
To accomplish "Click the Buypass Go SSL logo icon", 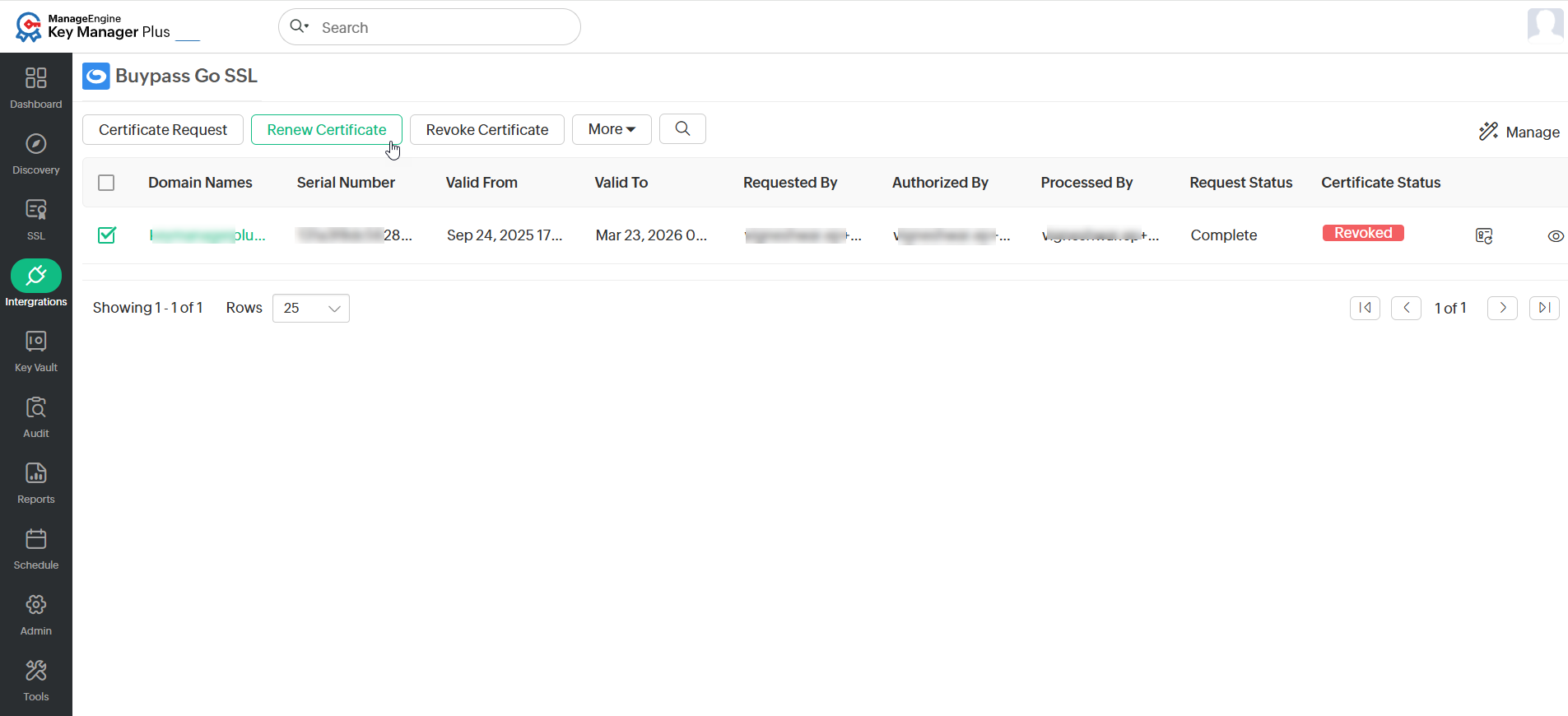I will click(96, 77).
